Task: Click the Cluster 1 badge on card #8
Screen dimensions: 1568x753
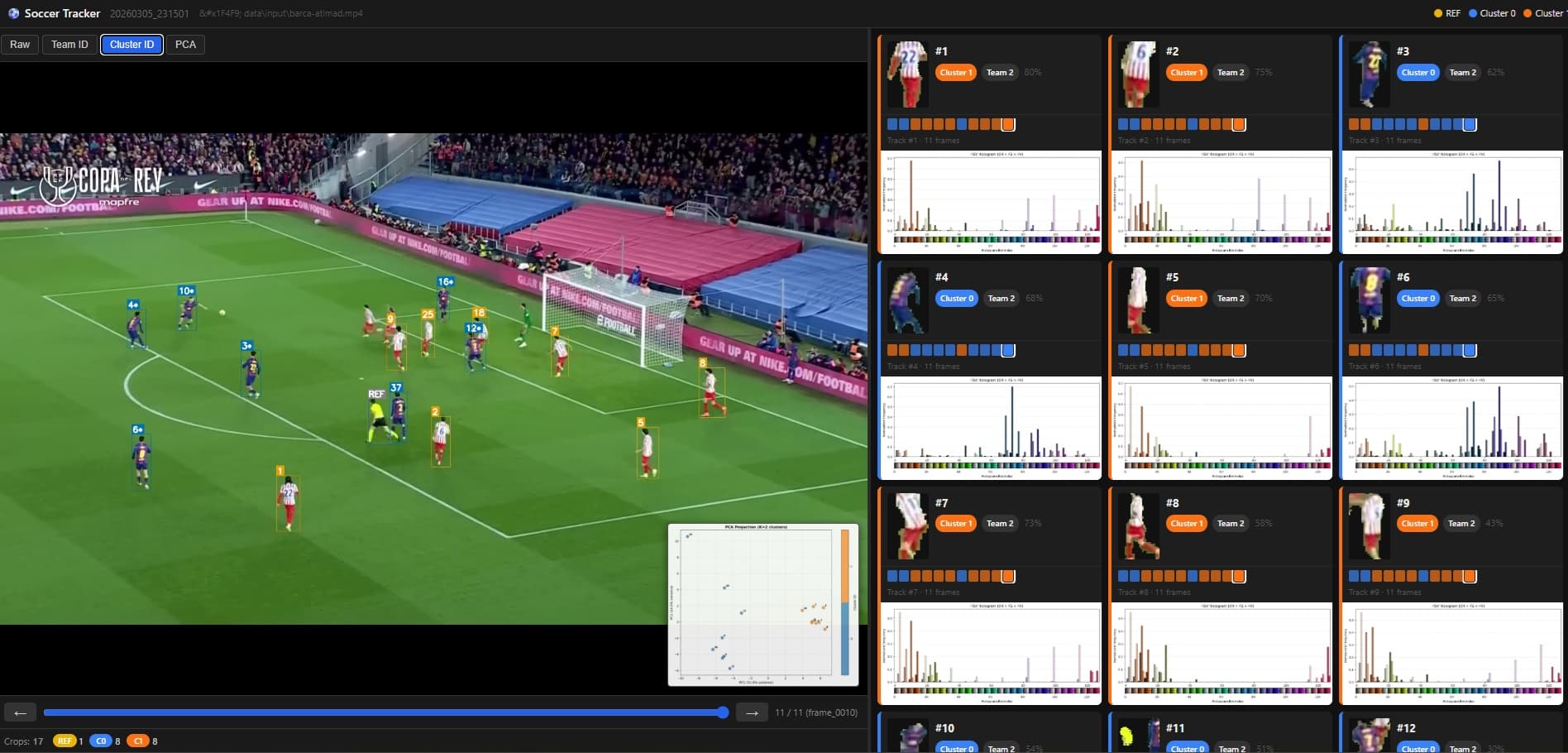Action: [x=1186, y=524]
